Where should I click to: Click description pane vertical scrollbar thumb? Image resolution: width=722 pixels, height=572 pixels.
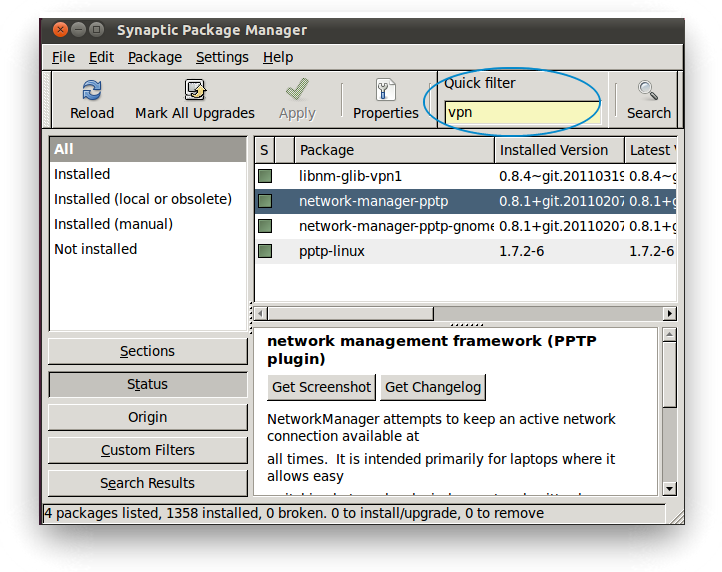pos(670,374)
